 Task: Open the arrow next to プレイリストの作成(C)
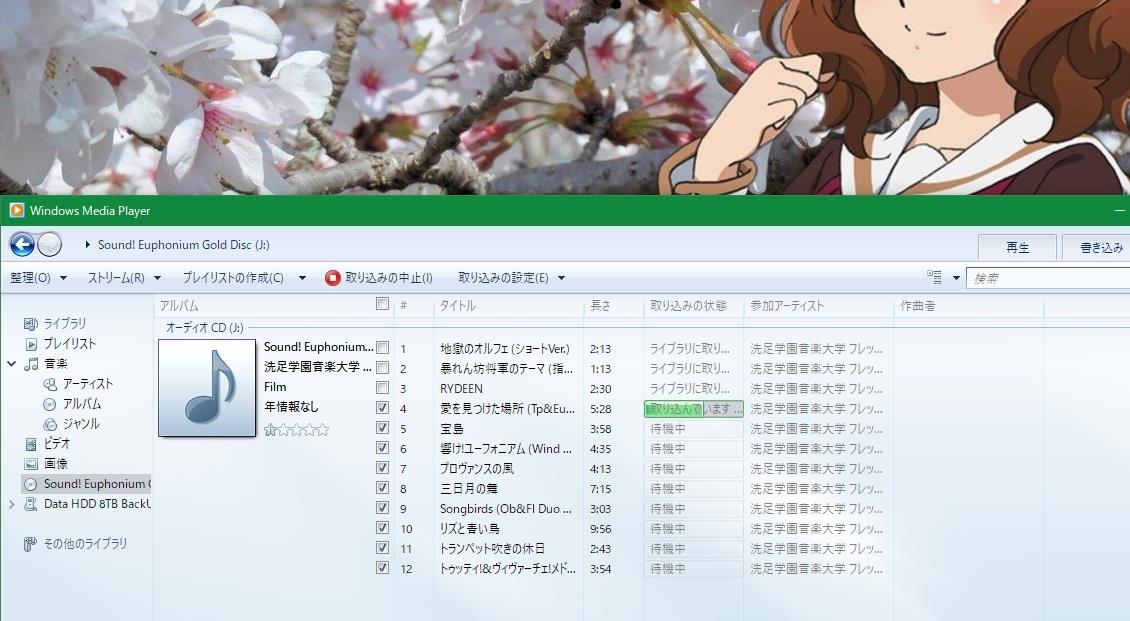click(302, 278)
